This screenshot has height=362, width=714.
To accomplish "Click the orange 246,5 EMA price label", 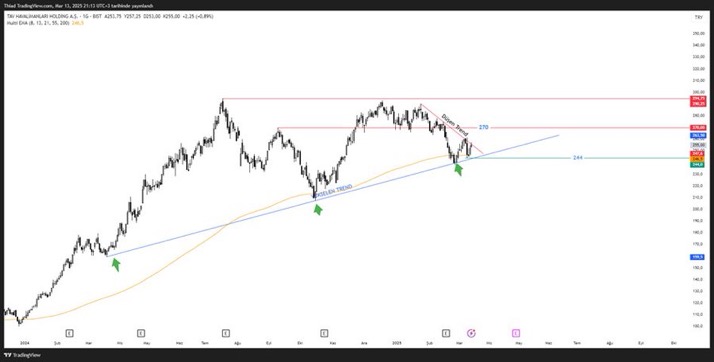I will pos(698,159).
